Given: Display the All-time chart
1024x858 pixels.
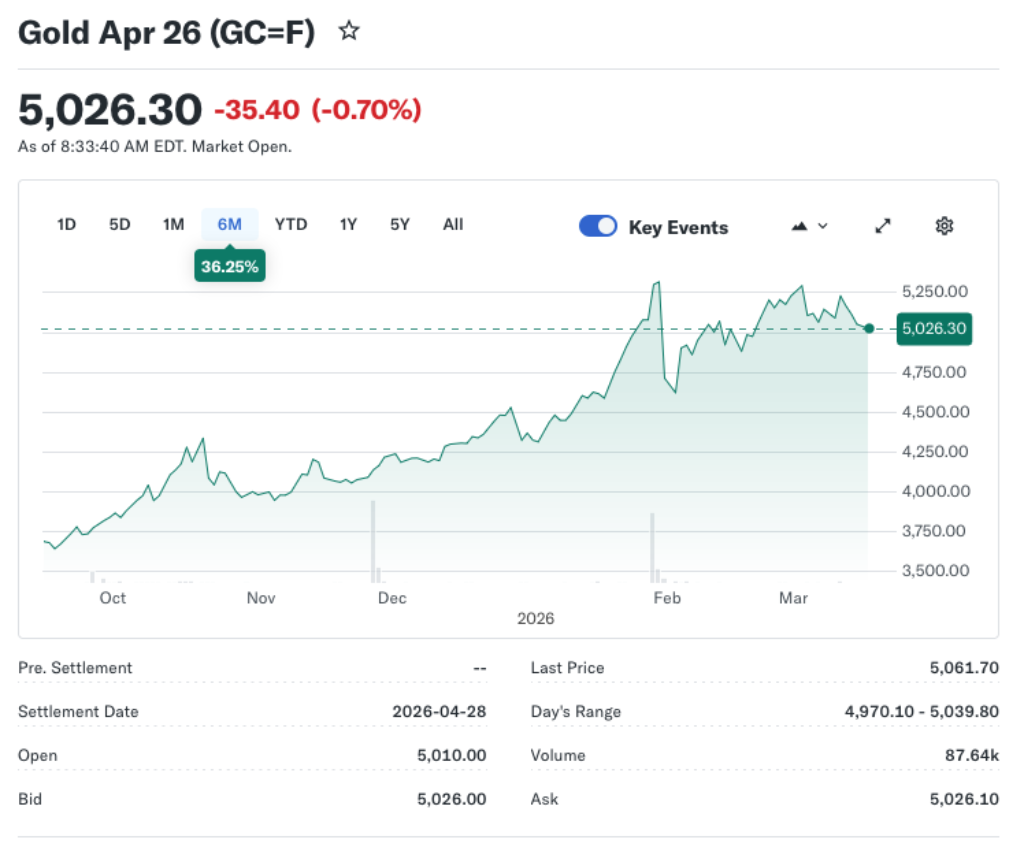Looking at the screenshot, I should tap(453, 225).
